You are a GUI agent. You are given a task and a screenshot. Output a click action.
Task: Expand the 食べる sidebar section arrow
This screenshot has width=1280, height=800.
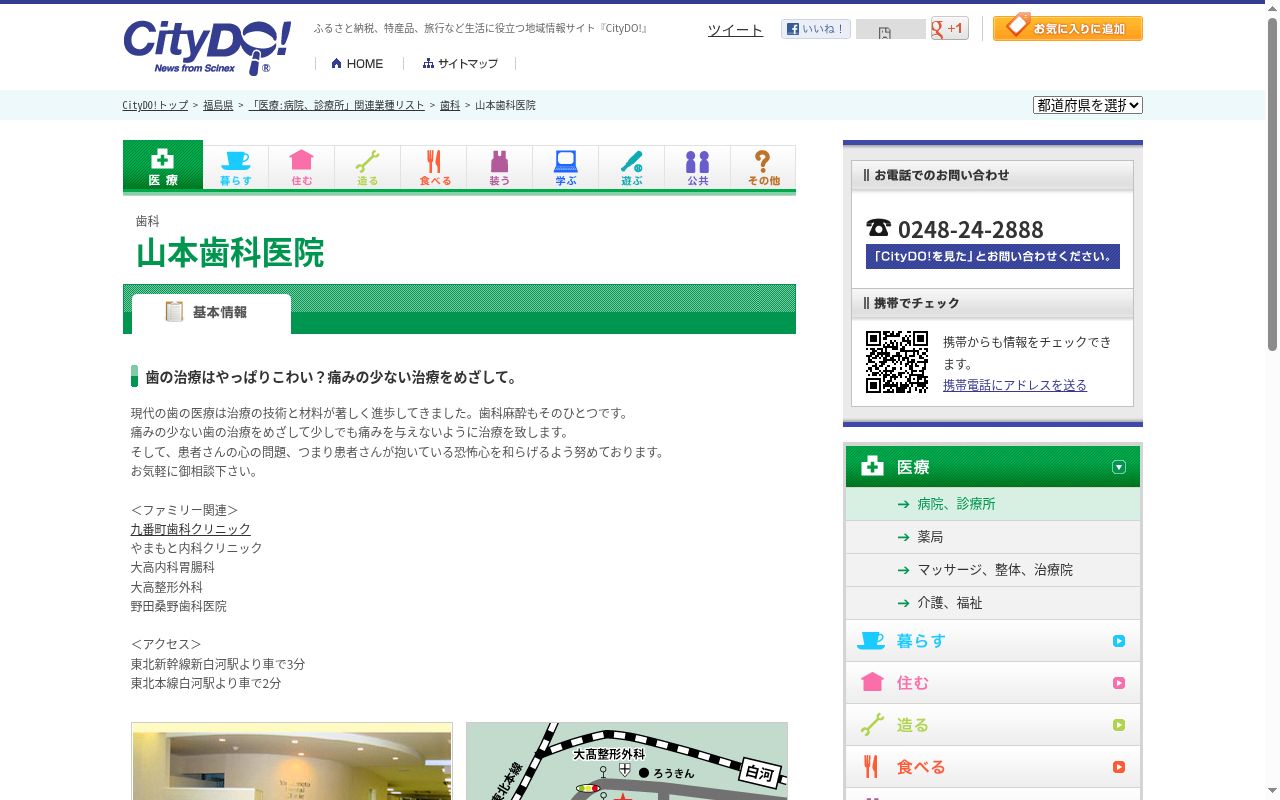[x=1119, y=767]
